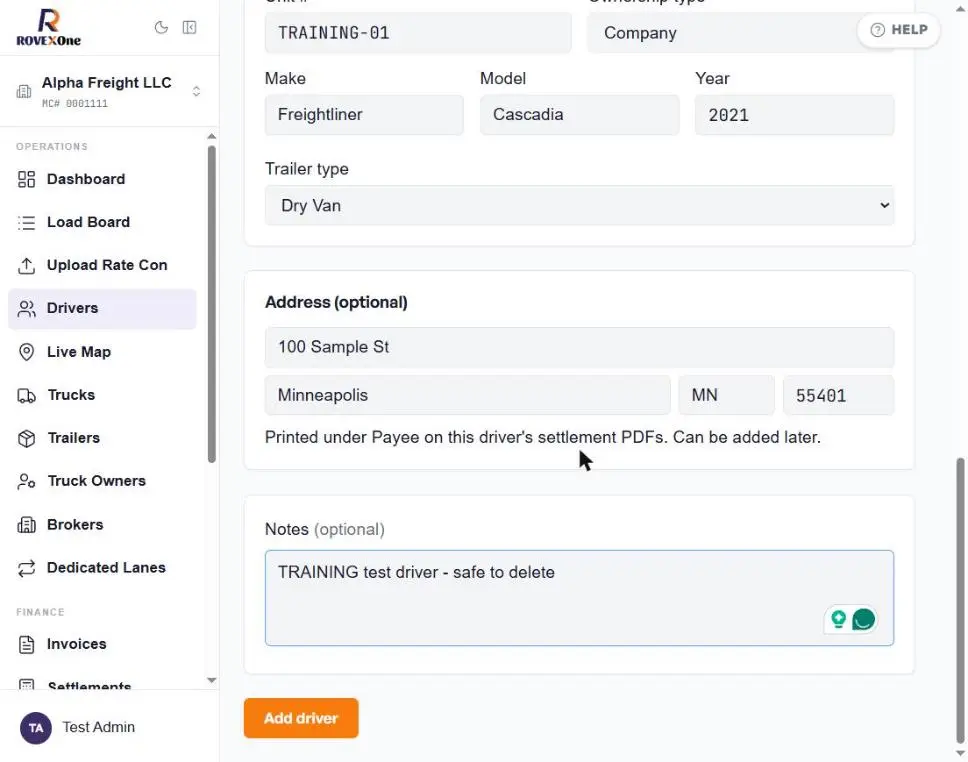
Task: Click the MC# 0001111 text
Action: point(75,104)
